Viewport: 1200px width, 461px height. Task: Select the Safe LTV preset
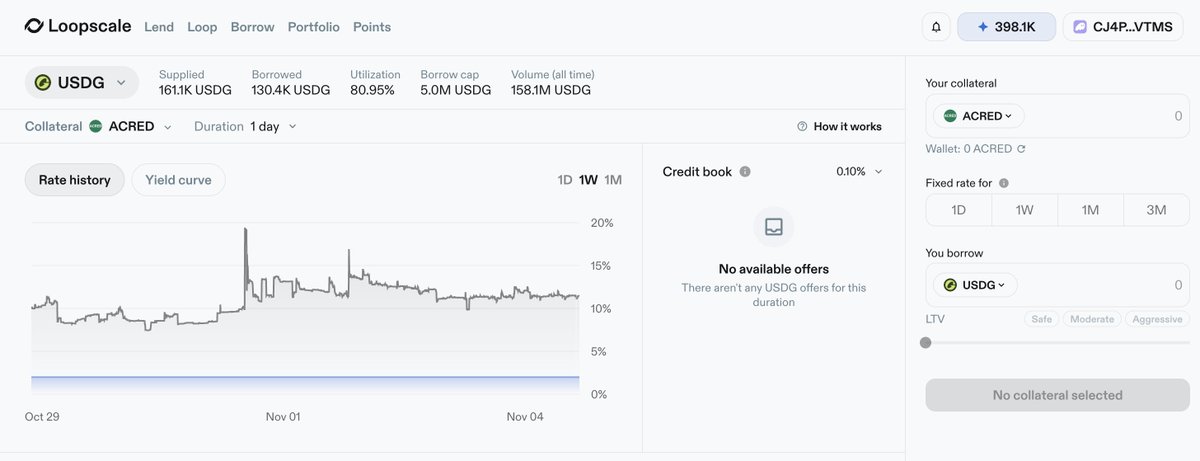pyautogui.click(x=1041, y=319)
